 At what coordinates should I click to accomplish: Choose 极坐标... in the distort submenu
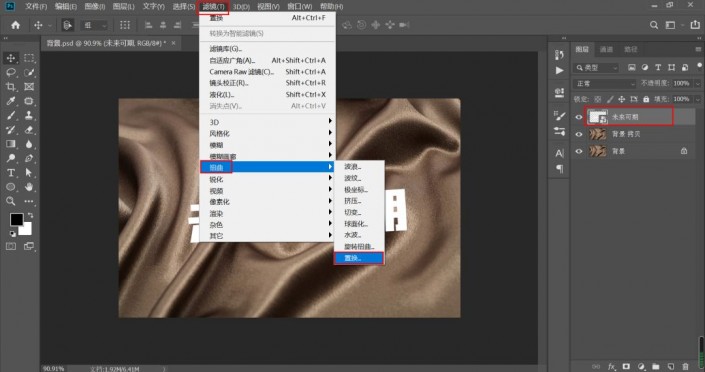tap(359, 189)
